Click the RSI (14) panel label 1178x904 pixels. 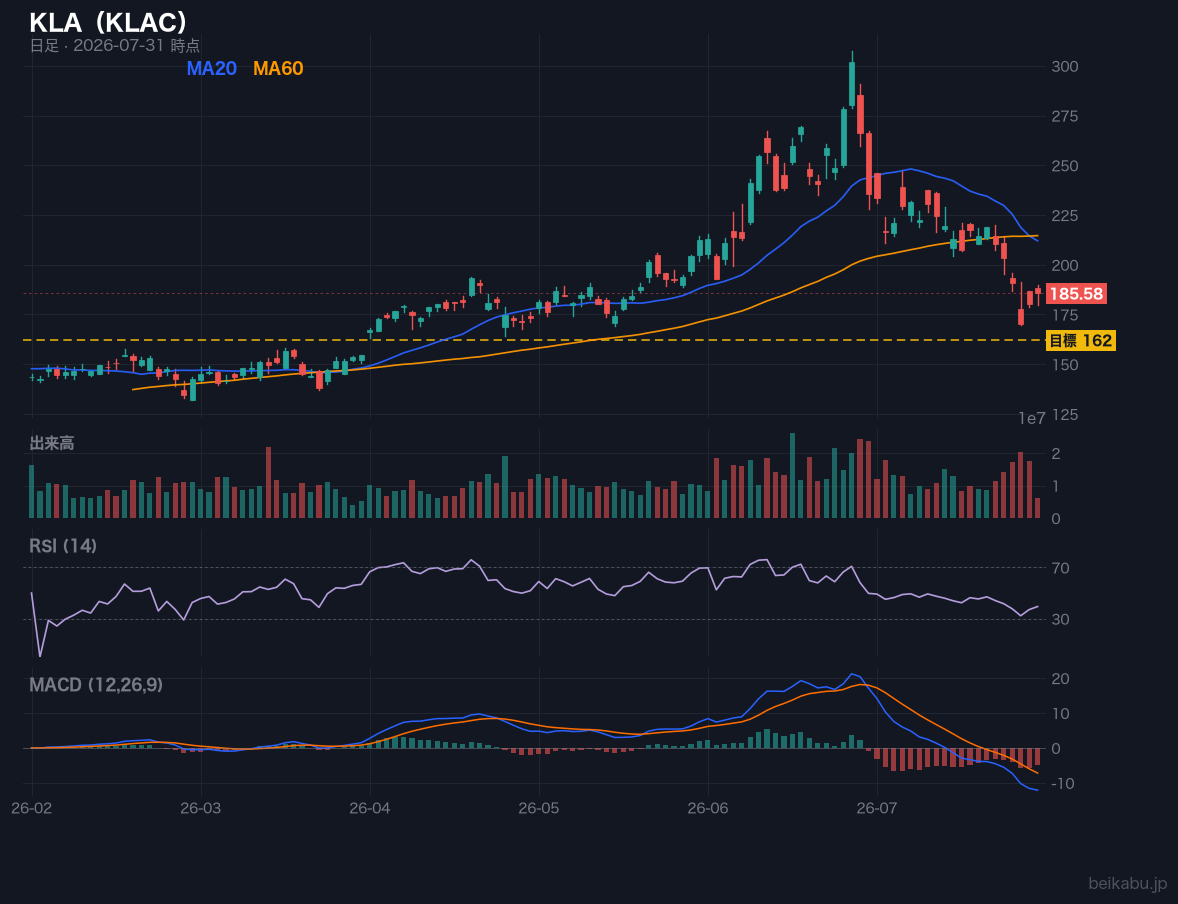(63, 546)
